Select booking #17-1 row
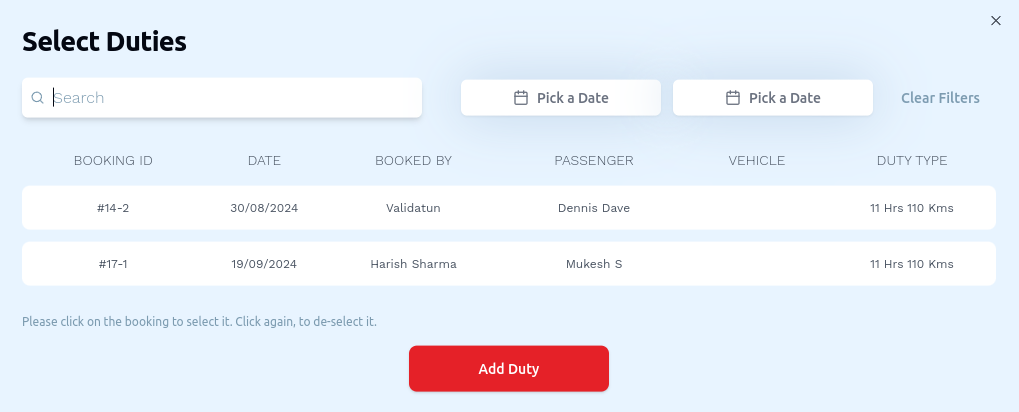Viewport: 1019px width, 412px height. (508, 264)
